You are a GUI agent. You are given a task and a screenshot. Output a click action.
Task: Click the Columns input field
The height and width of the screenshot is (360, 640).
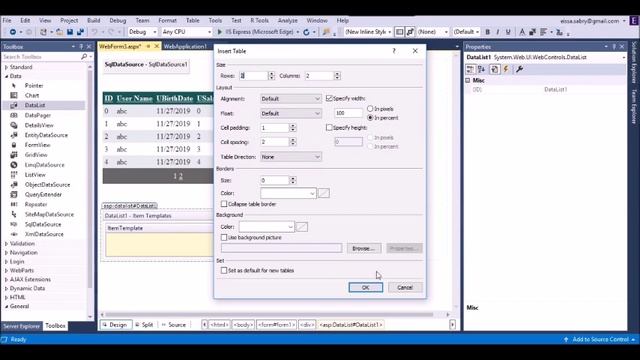tap(319, 76)
